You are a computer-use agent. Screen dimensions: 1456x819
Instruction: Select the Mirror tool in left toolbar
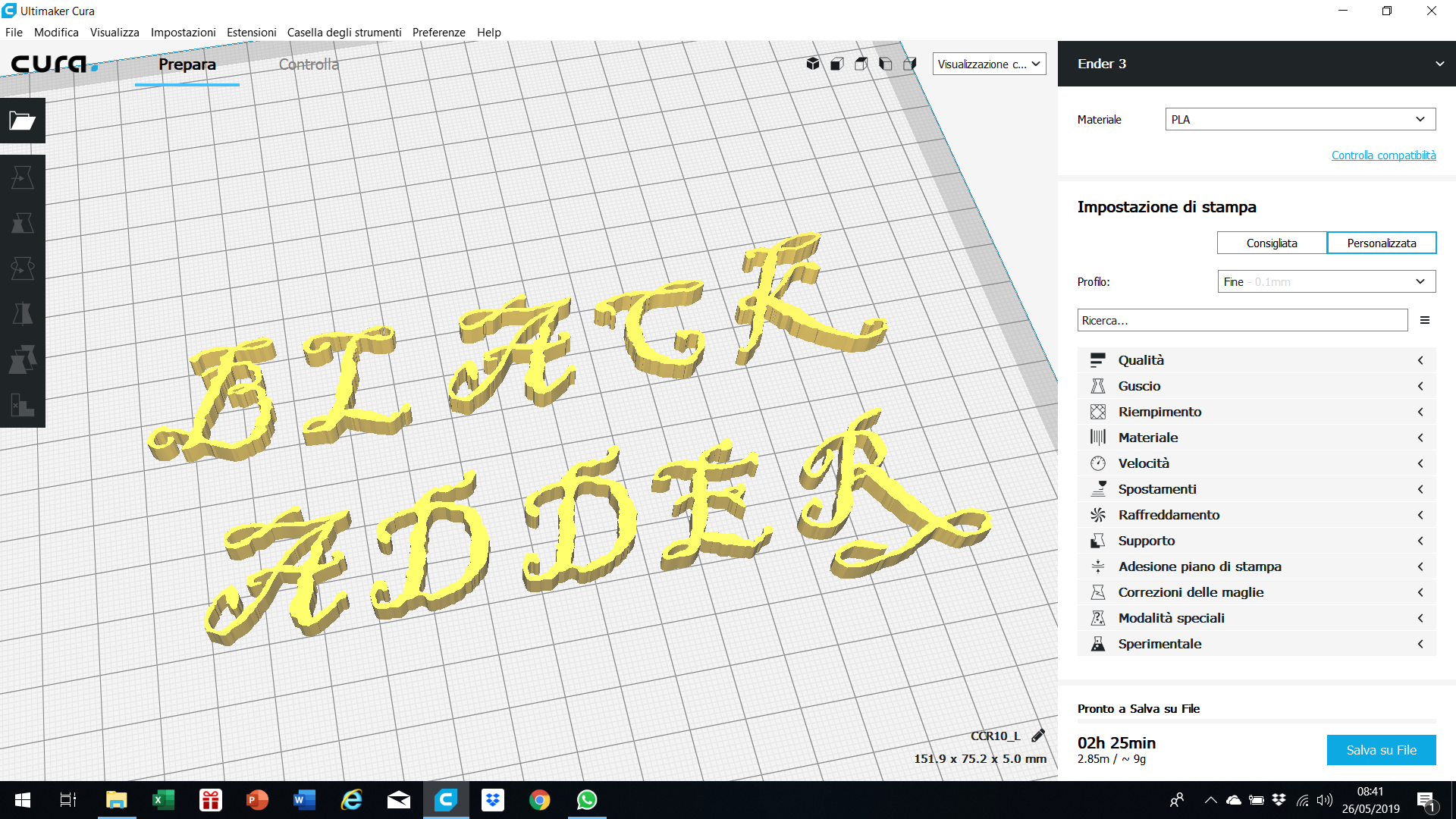(x=22, y=314)
